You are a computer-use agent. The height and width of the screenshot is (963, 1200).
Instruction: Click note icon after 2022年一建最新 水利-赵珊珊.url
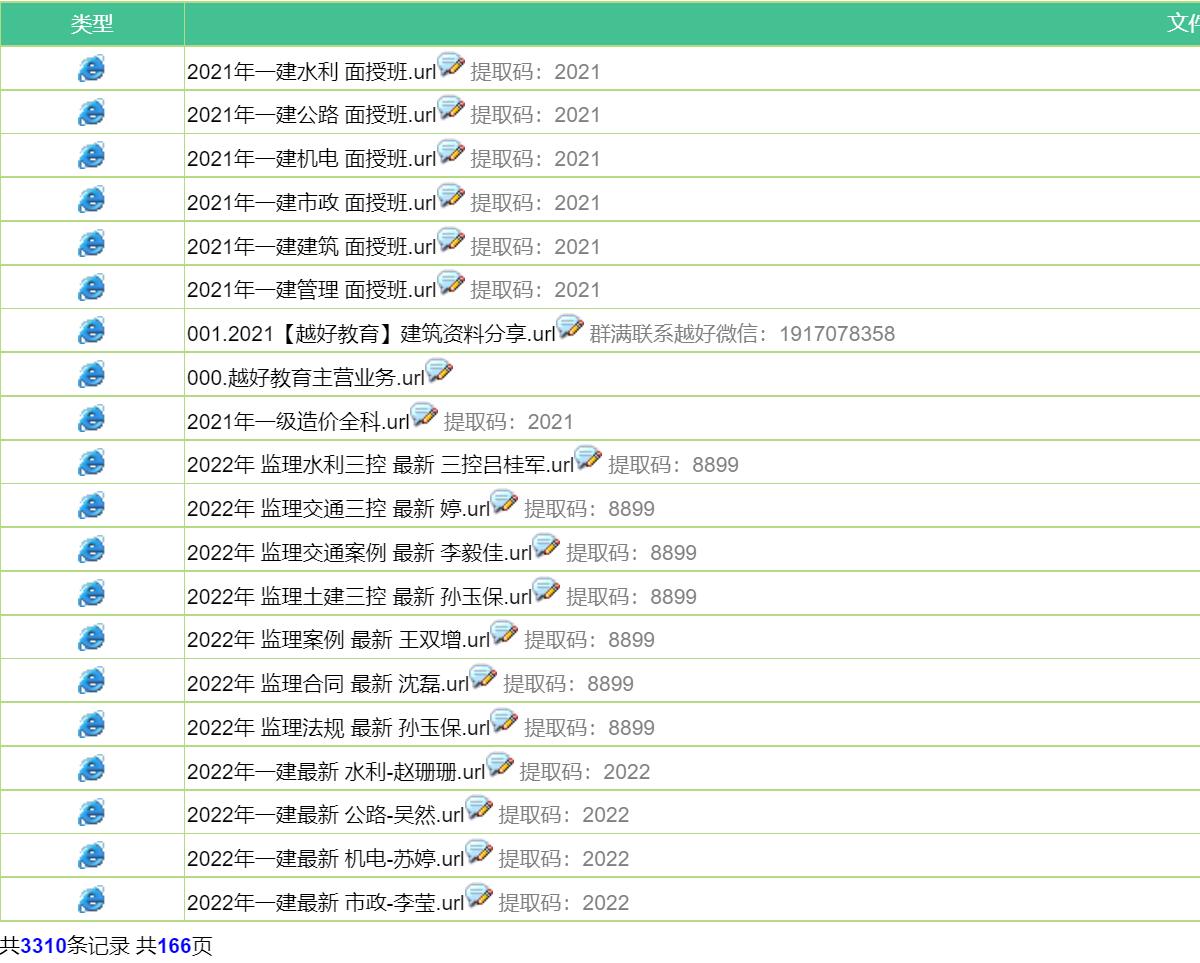(500, 766)
